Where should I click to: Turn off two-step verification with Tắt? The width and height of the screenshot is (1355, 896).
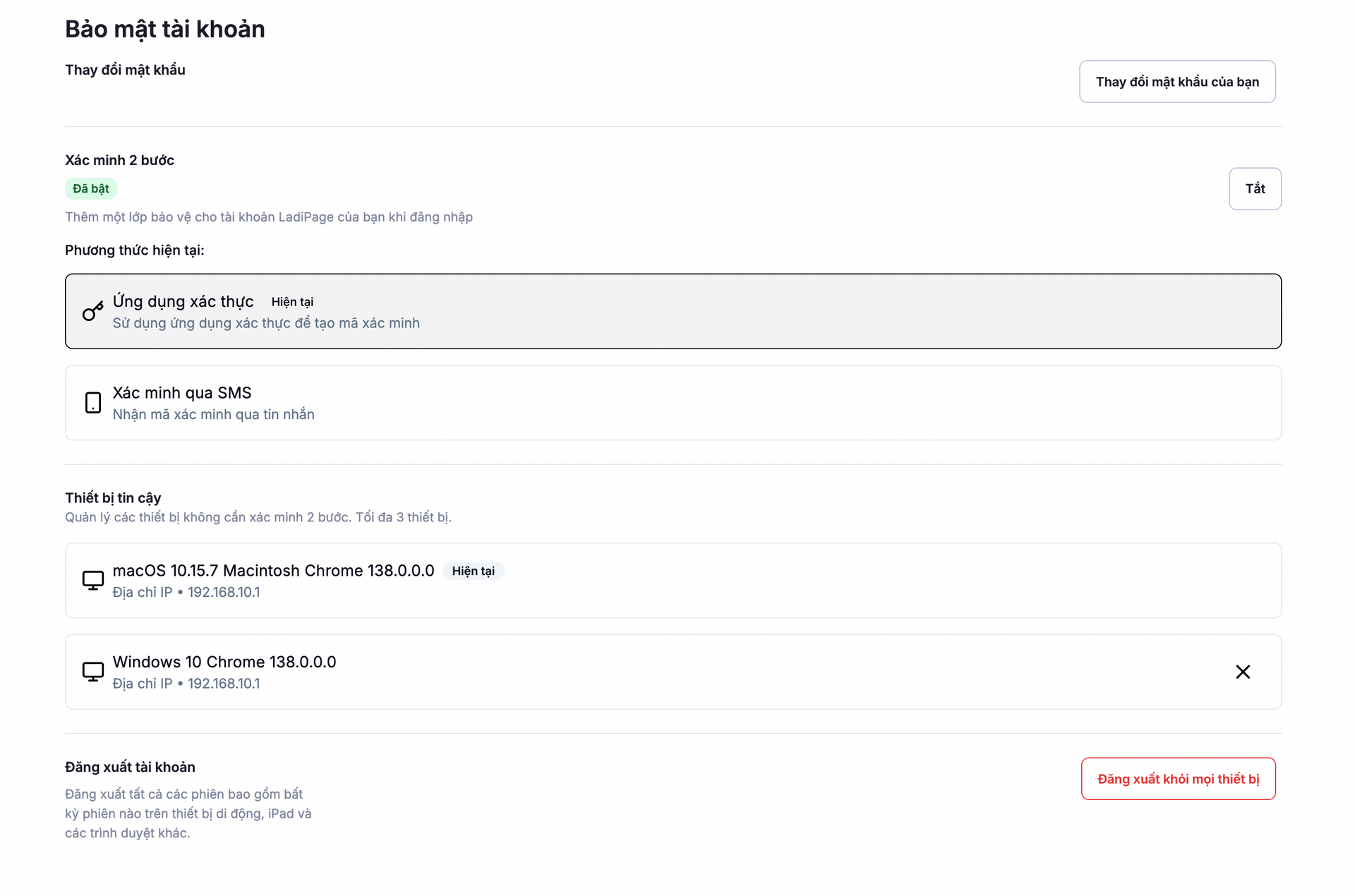pyautogui.click(x=1254, y=188)
